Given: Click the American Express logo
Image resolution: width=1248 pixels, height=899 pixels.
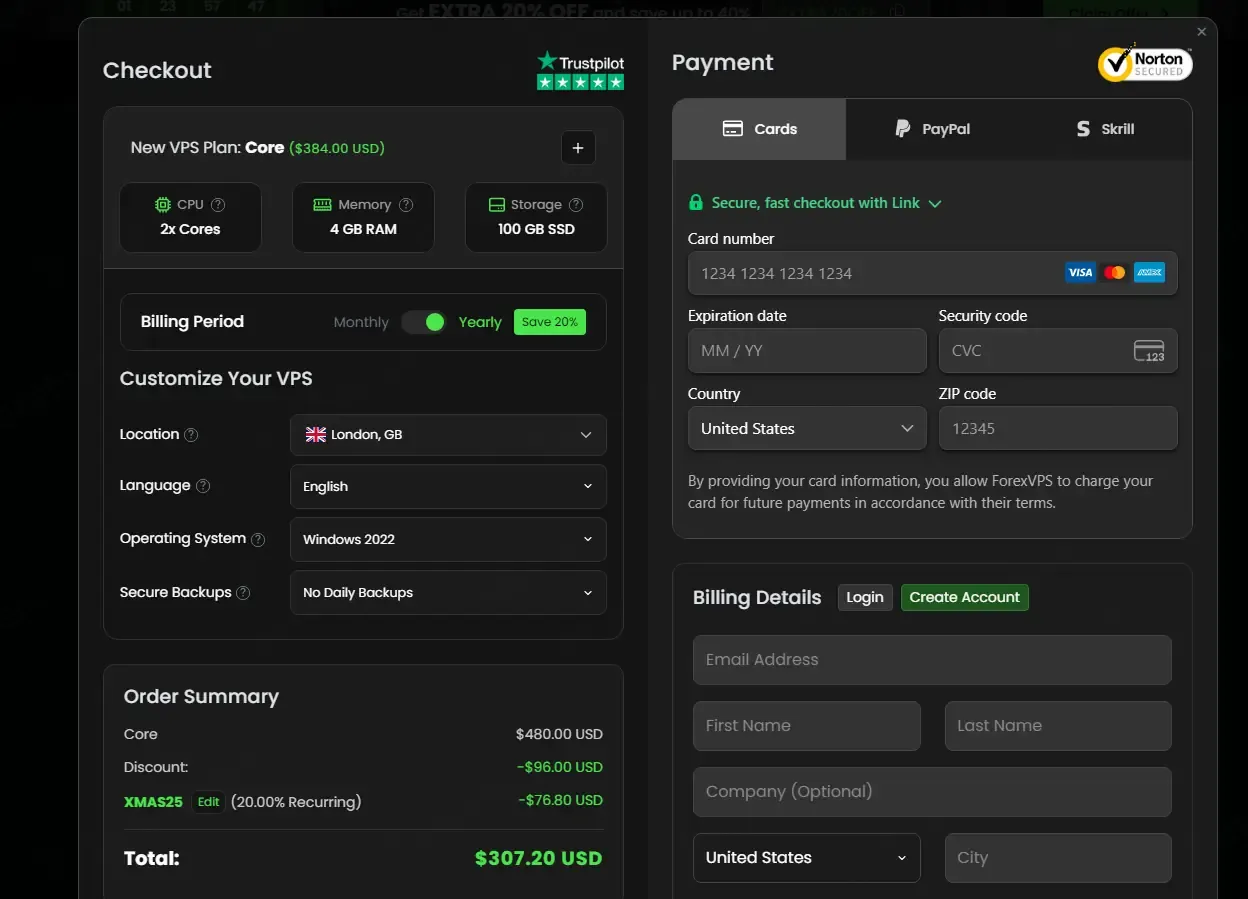Looking at the screenshot, I should click(x=1150, y=272).
